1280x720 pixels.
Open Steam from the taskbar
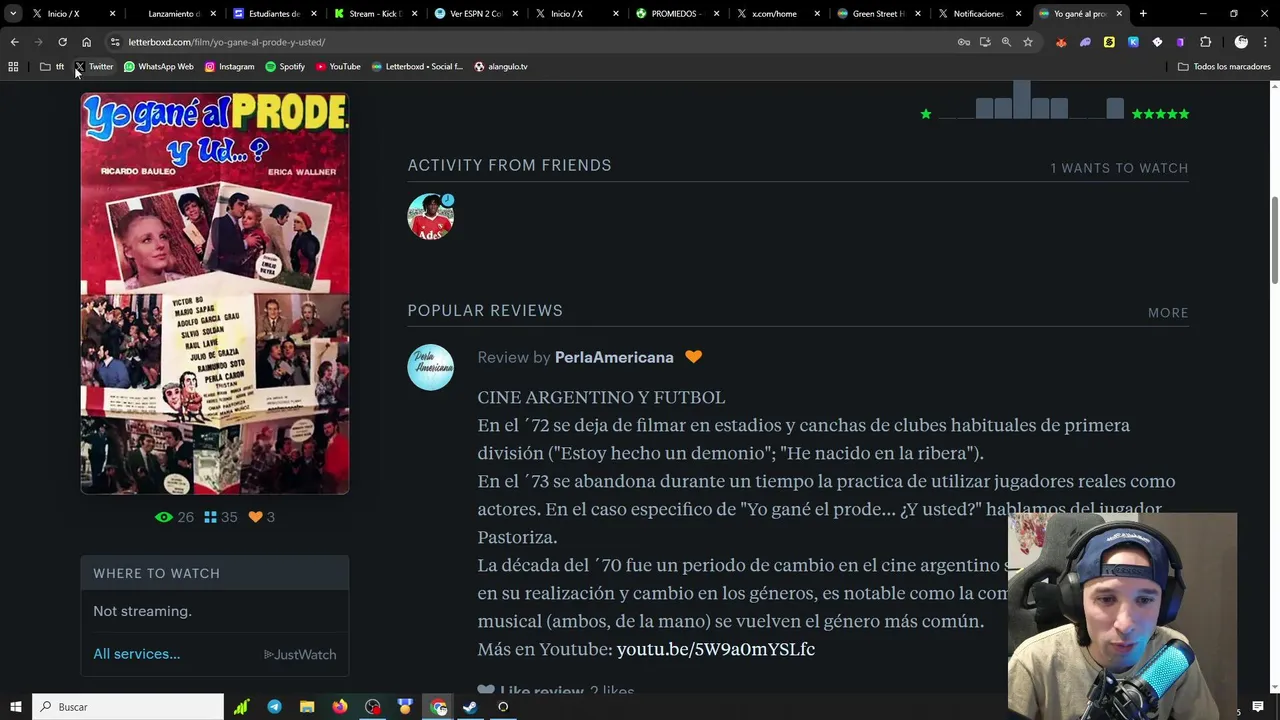click(470, 707)
